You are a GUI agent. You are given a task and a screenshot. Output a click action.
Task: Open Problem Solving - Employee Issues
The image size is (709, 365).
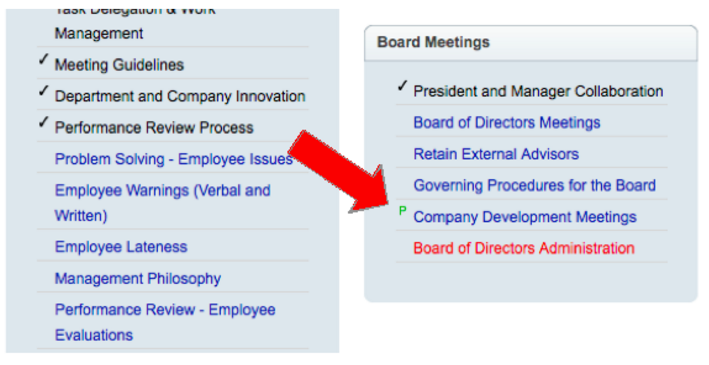click(174, 159)
